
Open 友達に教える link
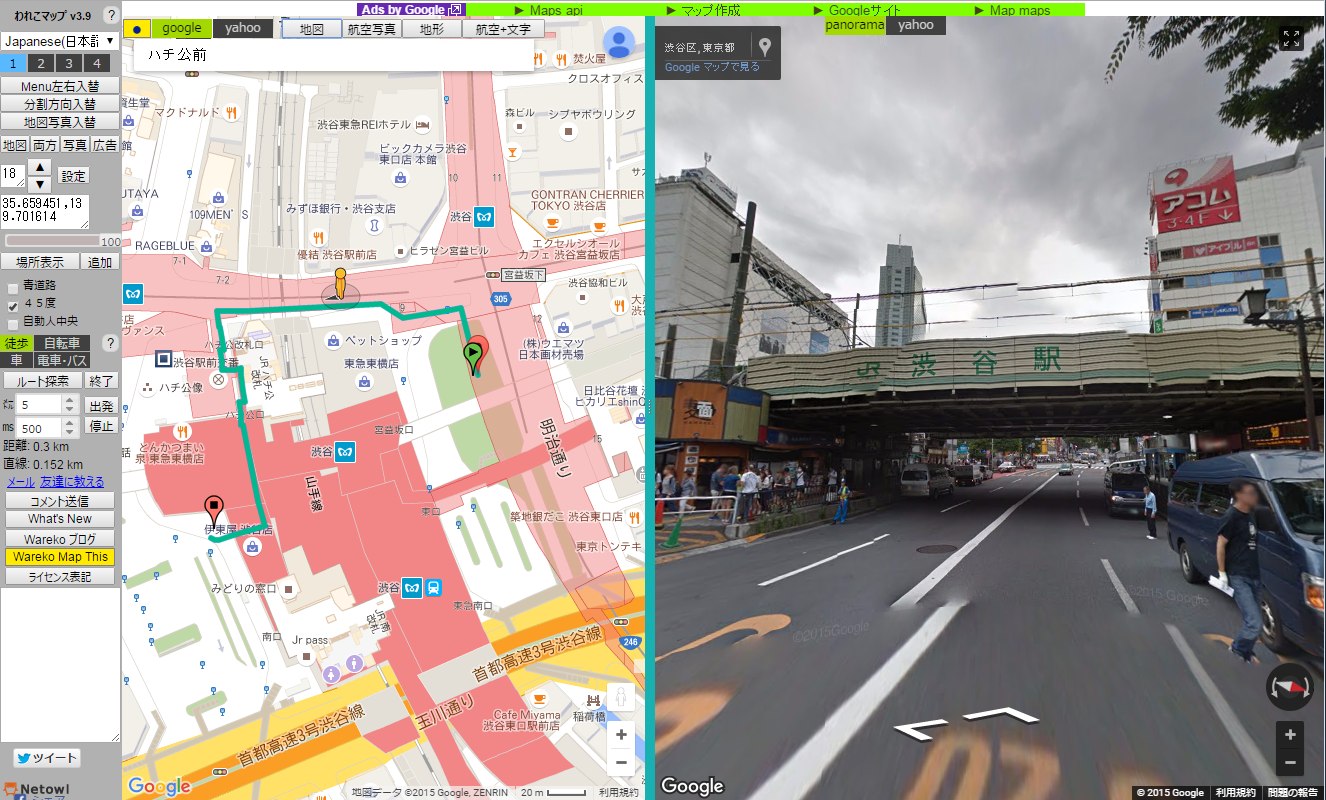click(72, 482)
